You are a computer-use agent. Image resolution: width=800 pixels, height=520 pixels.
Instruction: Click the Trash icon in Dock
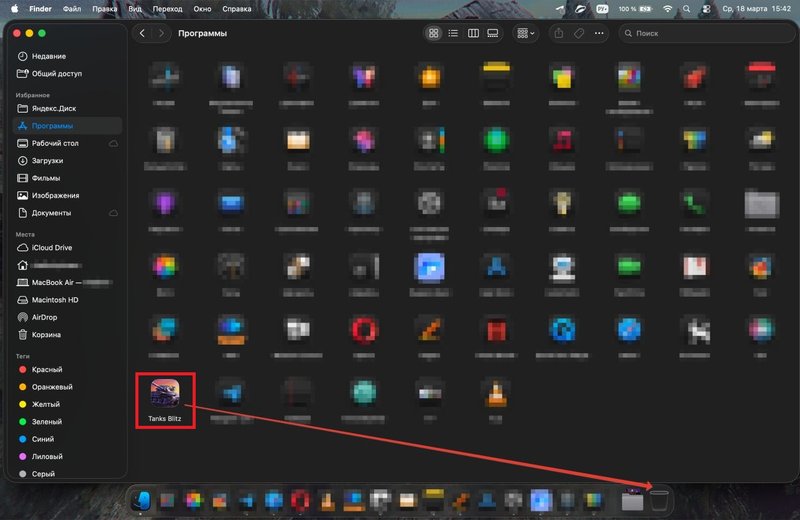659,499
